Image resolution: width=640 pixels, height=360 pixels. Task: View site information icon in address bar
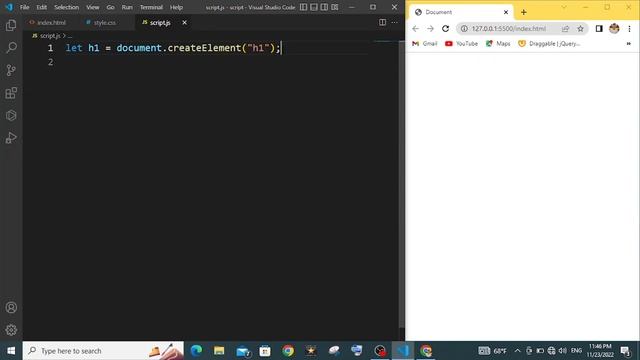(464, 29)
